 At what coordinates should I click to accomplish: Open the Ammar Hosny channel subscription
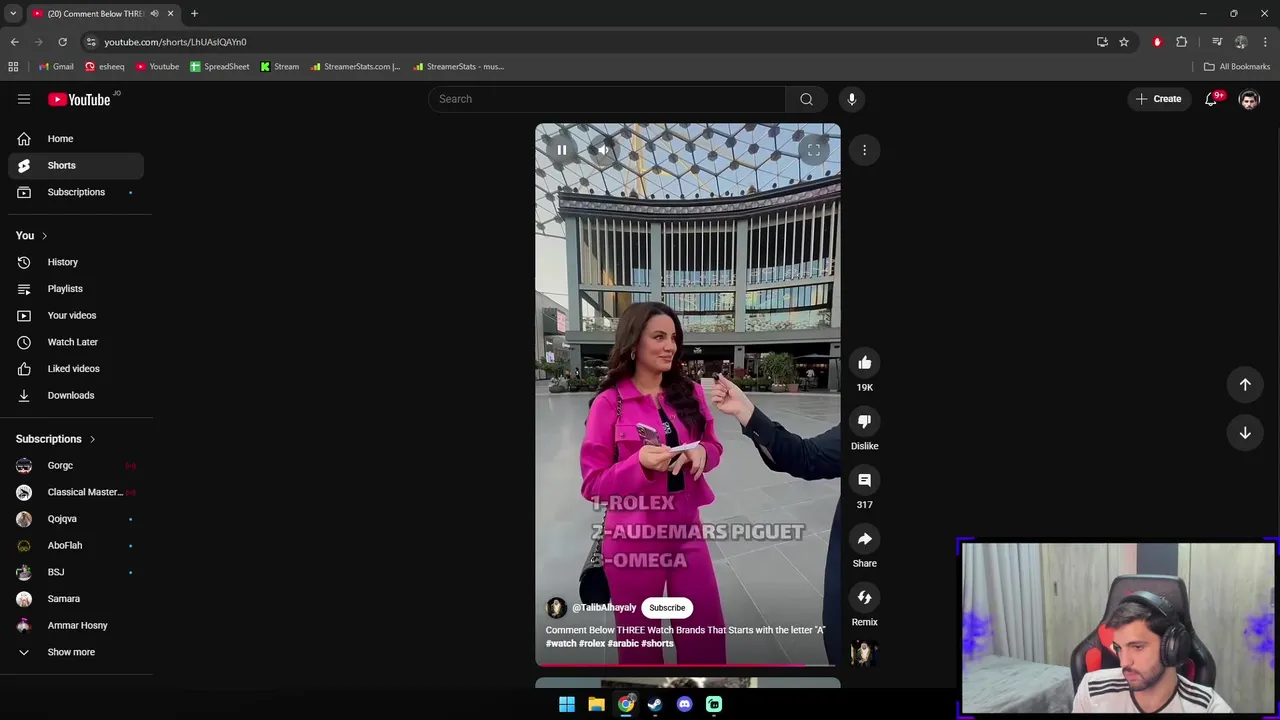[x=76, y=626]
